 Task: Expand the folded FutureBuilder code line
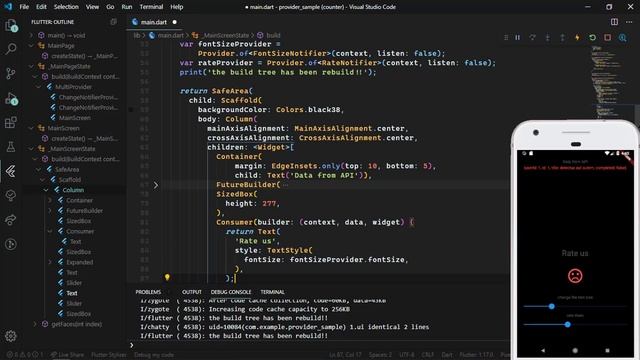tap(156, 185)
